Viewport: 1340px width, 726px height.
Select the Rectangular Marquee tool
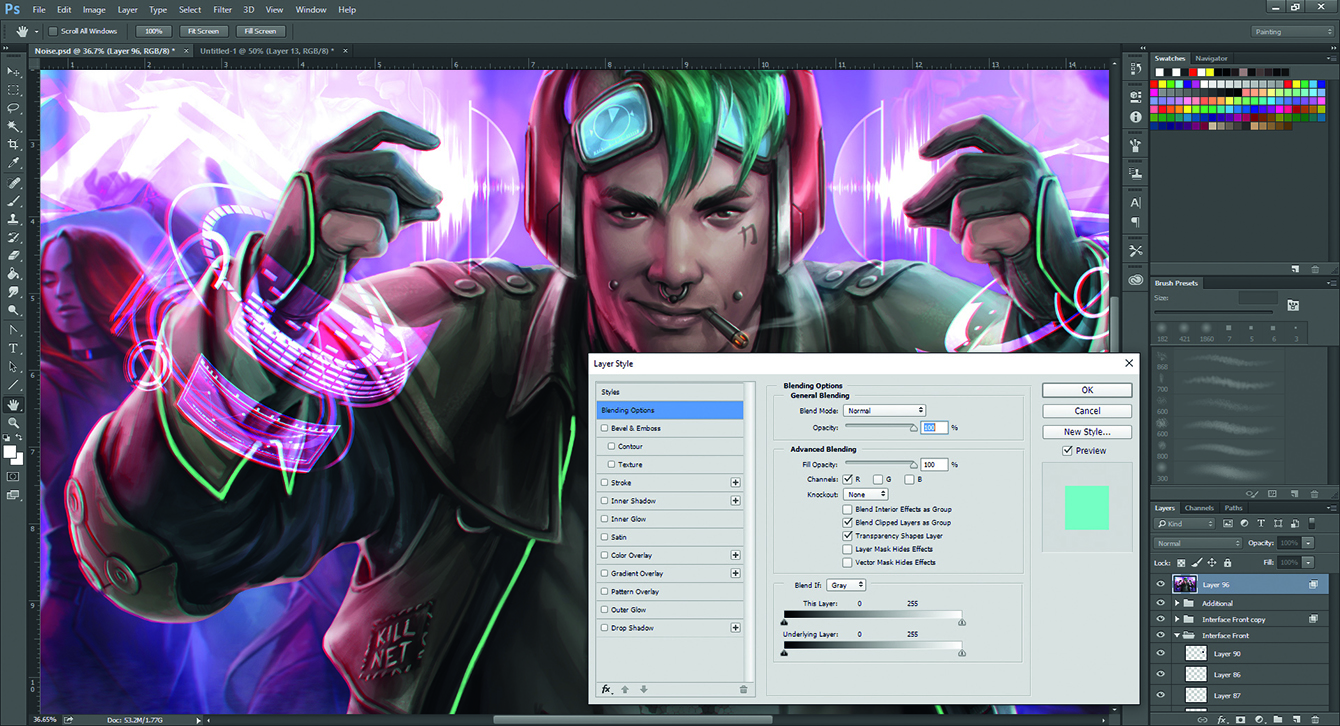tap(14, 90)
